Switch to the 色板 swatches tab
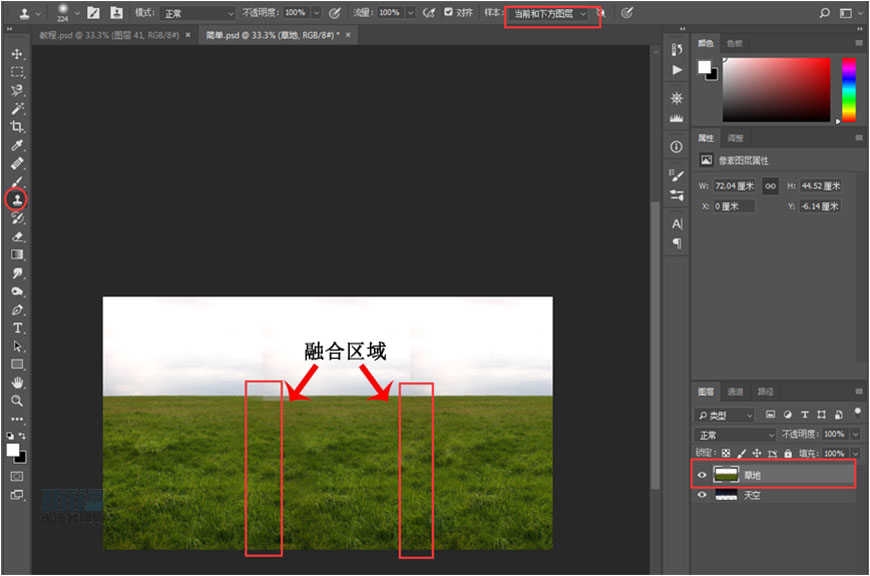 coord(735,43)
